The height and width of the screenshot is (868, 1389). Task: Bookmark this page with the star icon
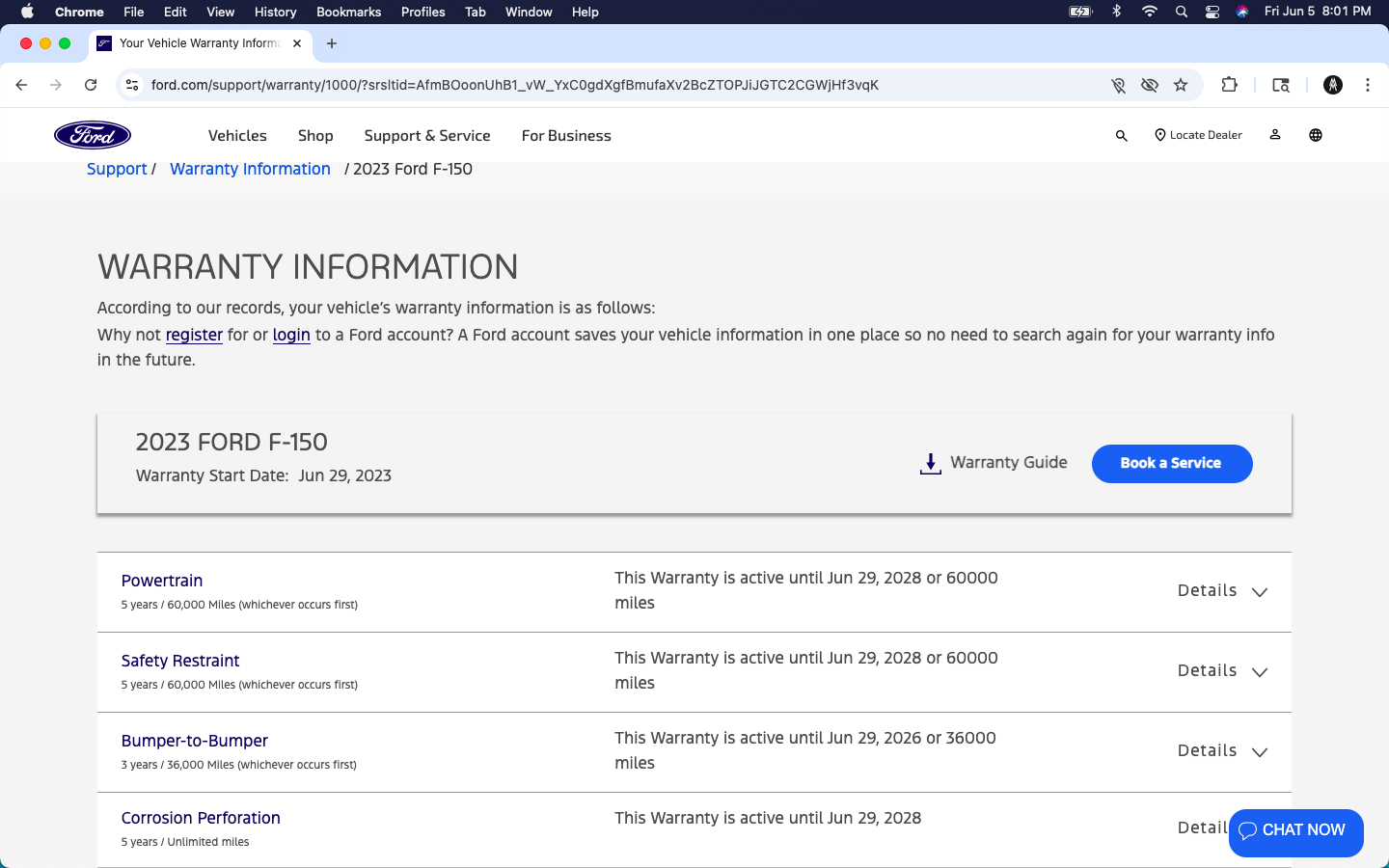[x=1181, y=85]
